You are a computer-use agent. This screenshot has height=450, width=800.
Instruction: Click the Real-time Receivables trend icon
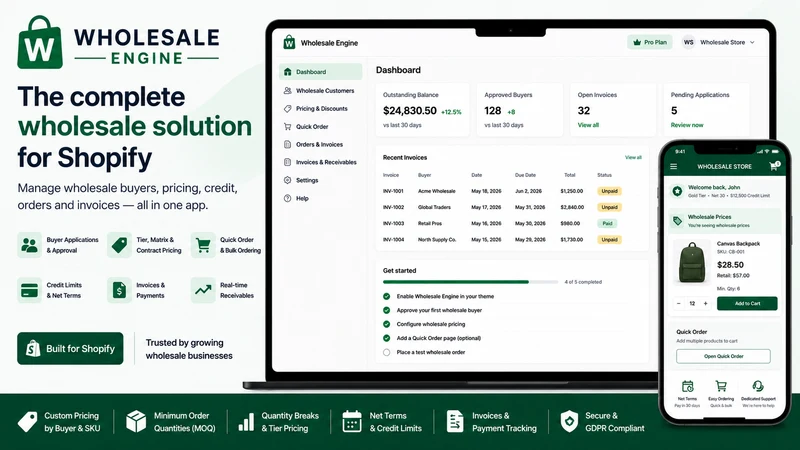(x=203, y=290)
